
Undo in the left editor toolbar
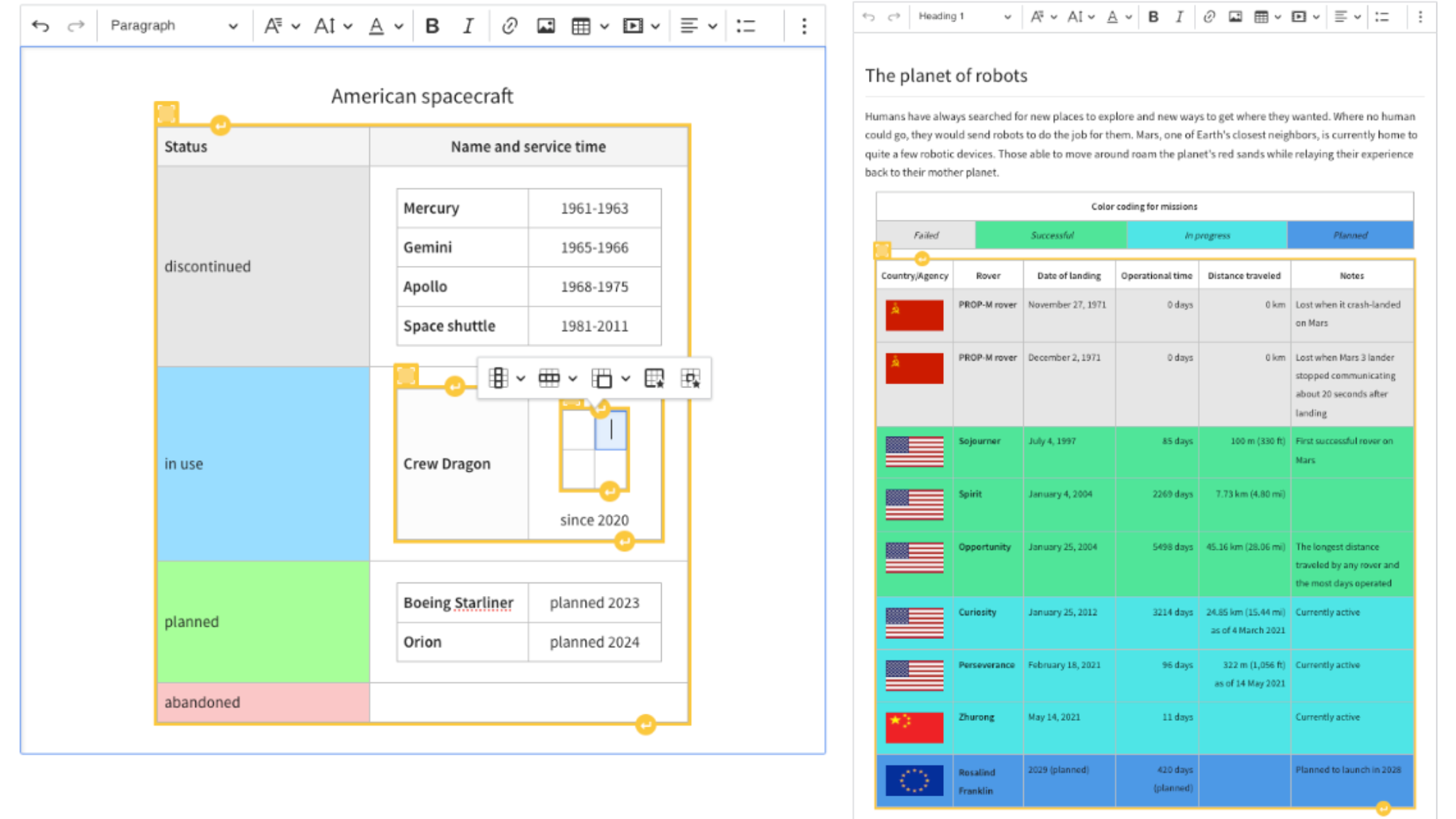tap(40, 26)
